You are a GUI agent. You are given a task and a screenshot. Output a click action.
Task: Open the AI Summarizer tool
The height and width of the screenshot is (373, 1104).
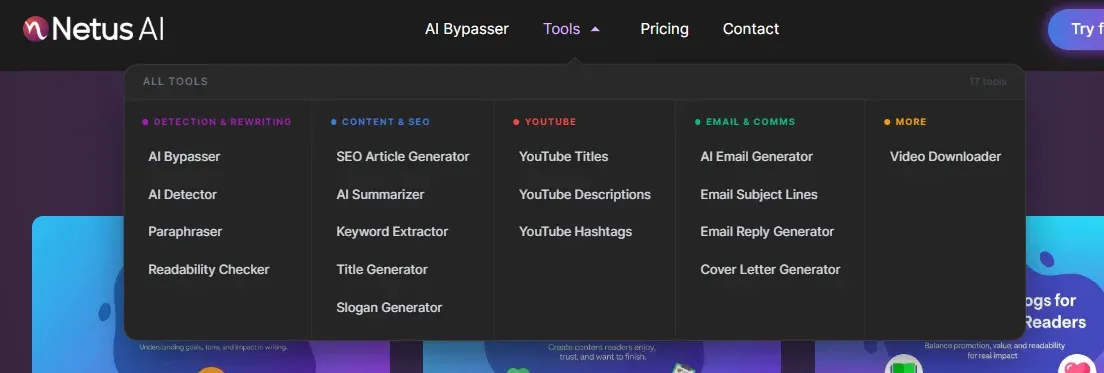click(380, 194)
